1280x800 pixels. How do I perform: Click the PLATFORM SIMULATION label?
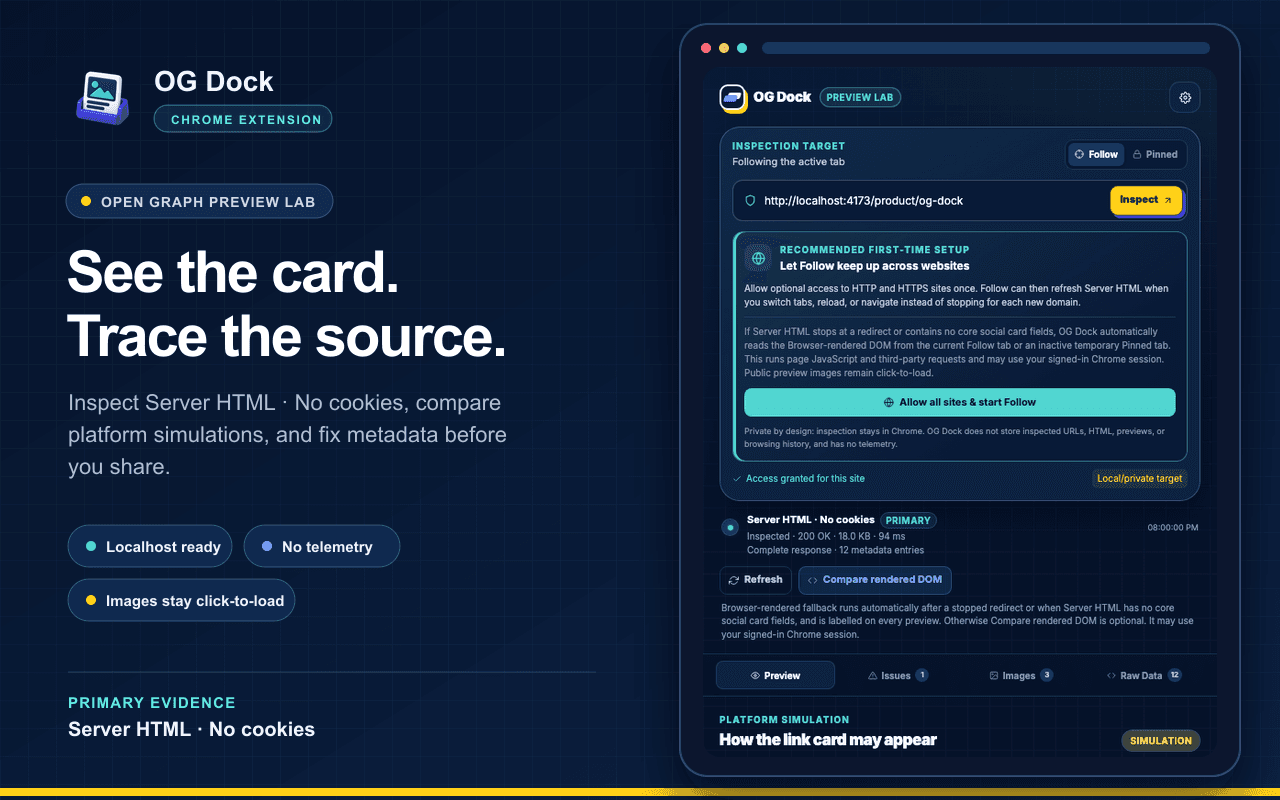784,720
